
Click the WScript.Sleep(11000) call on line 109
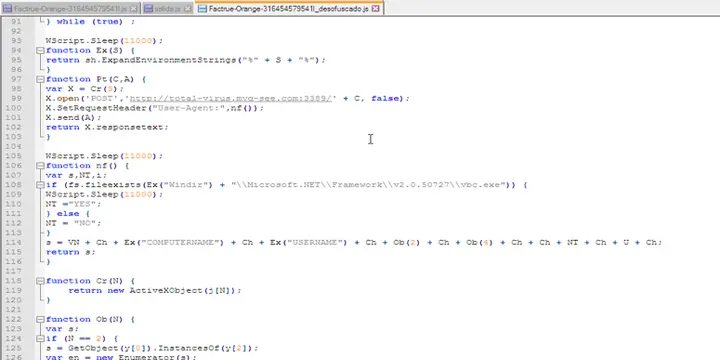tap(104, 194)
